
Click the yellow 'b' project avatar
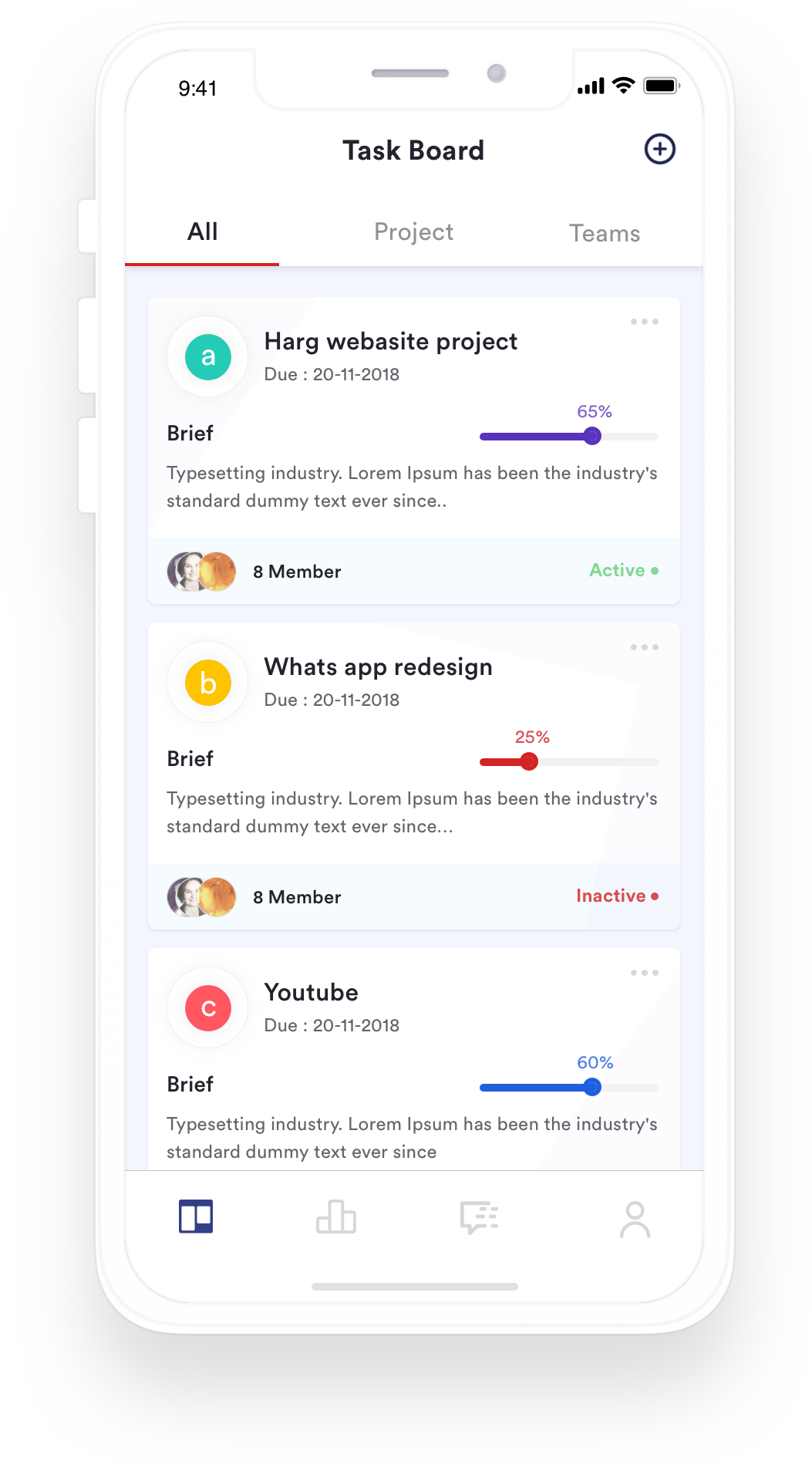point(207,683)
